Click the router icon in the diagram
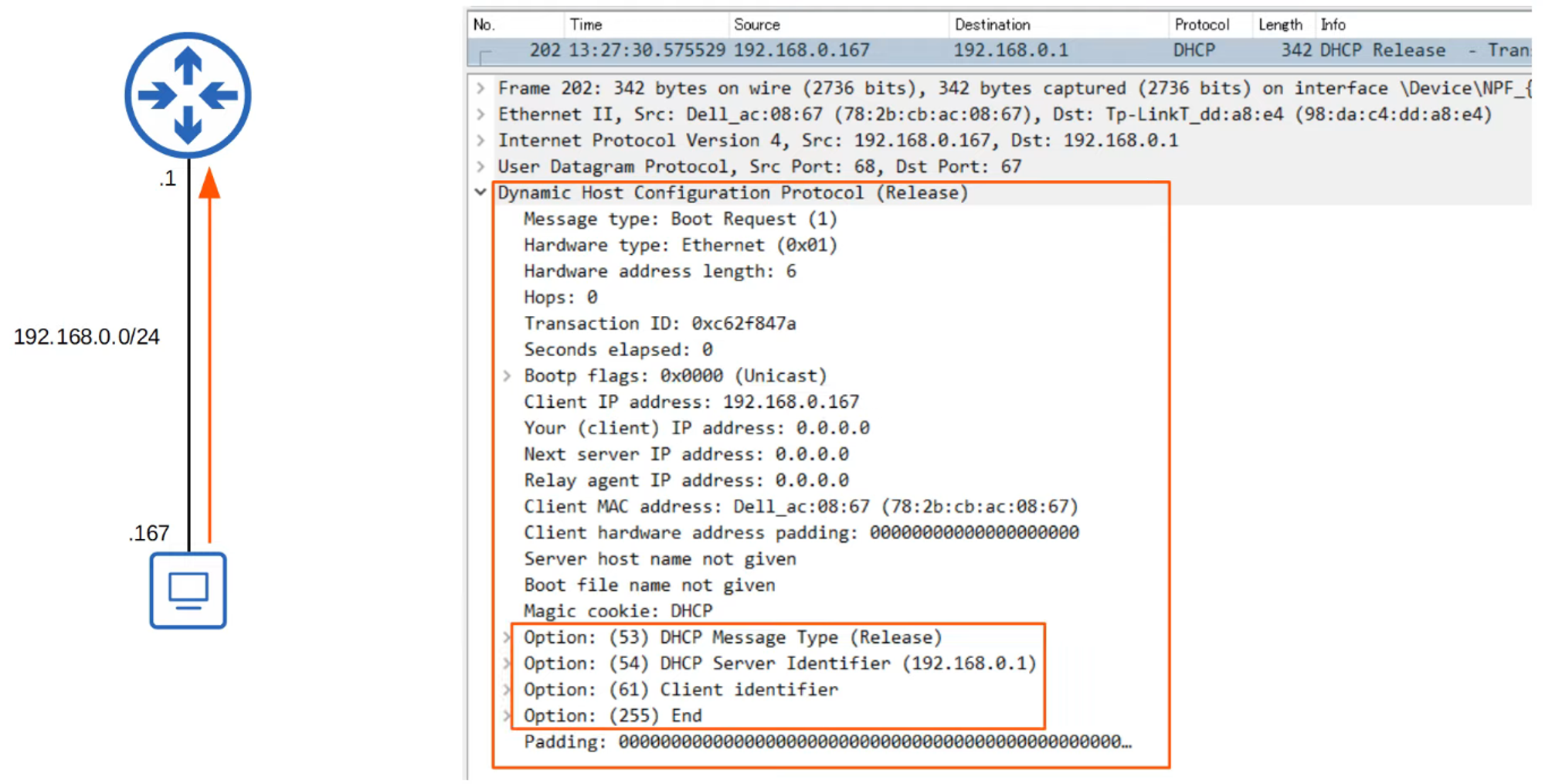The image size is (1545, 784). click(x=188, y=96)
